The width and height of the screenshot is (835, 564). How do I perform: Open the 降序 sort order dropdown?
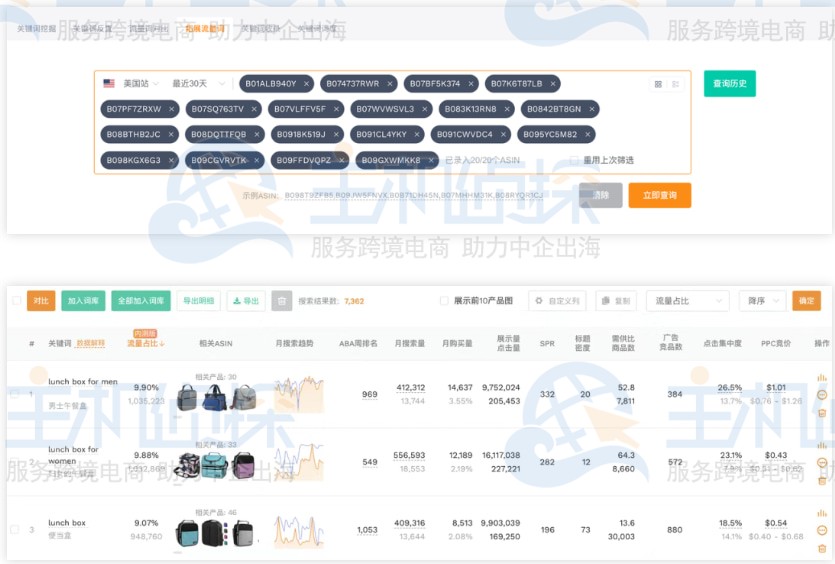click(762, 301)
